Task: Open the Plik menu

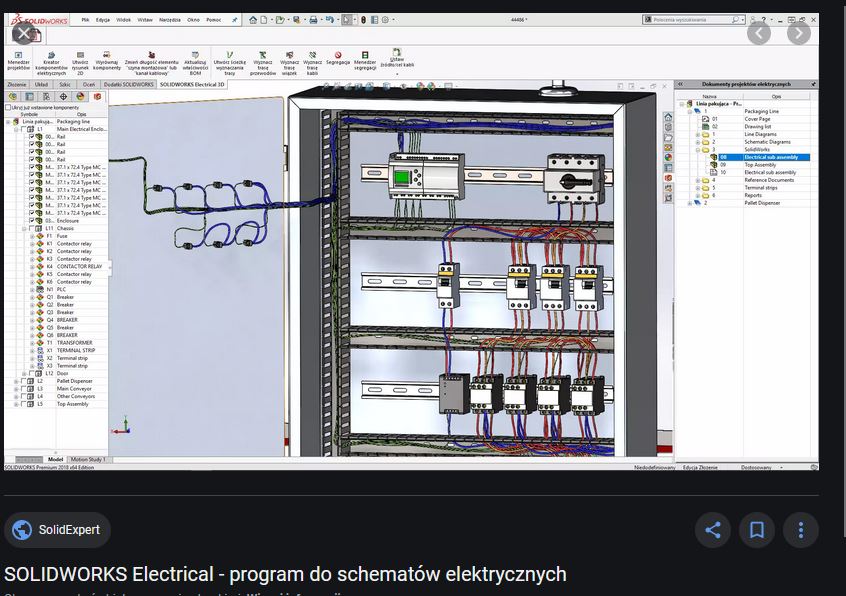Action: point(85,20)
